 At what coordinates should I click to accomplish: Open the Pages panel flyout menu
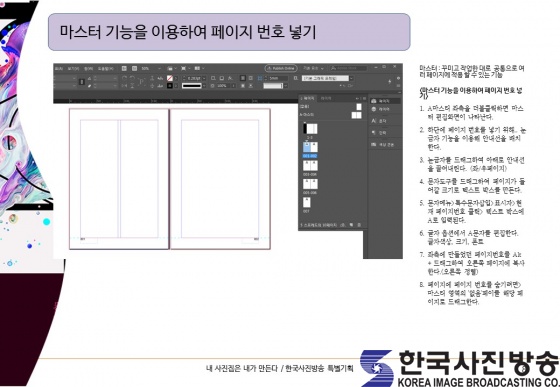click(x=364, y=99)
